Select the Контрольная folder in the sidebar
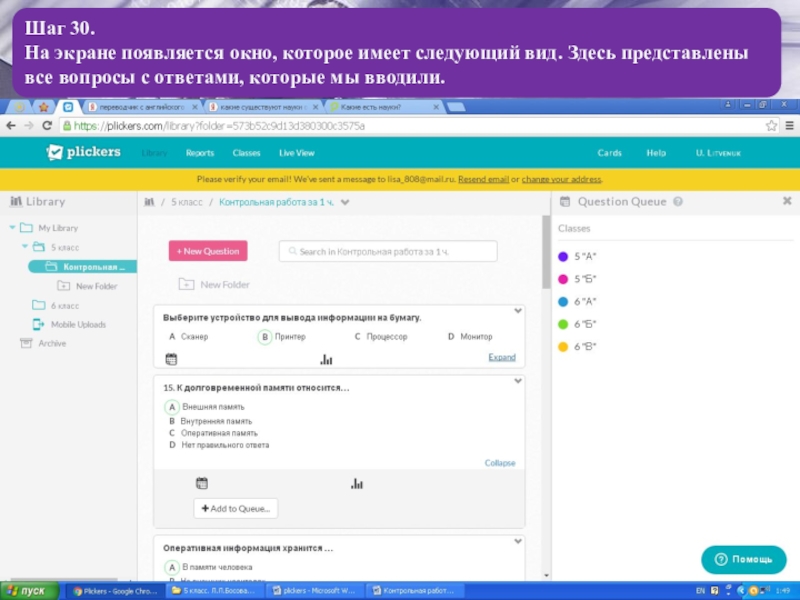Screen dimensions: 800x600 [82, 266]
